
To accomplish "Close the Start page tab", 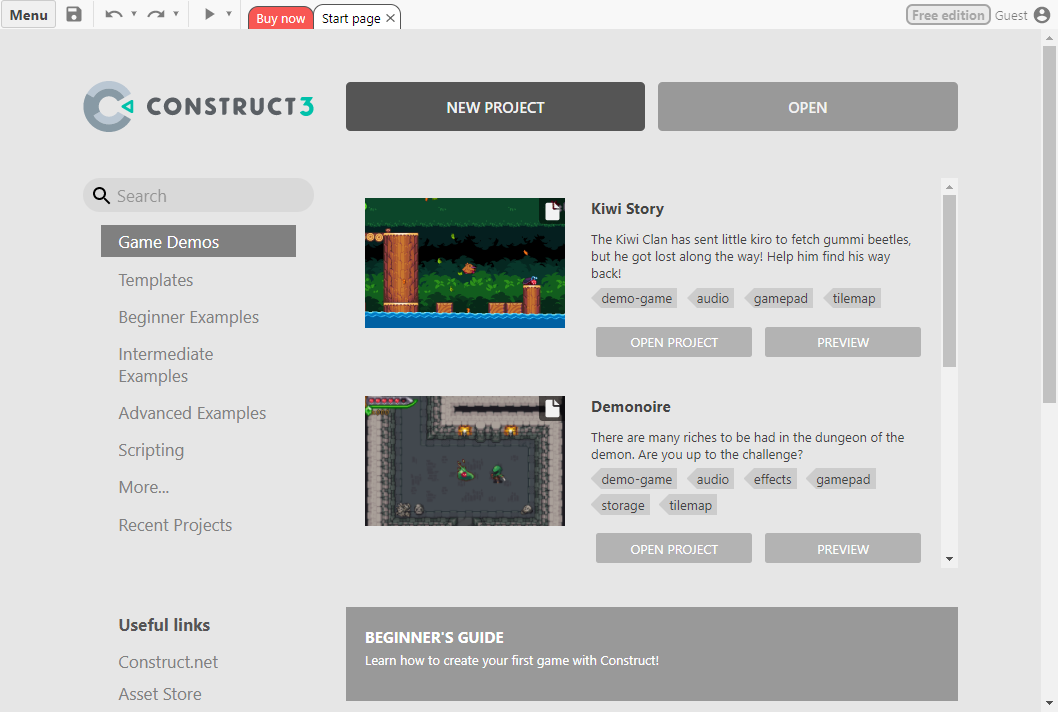I will [390, 18].
